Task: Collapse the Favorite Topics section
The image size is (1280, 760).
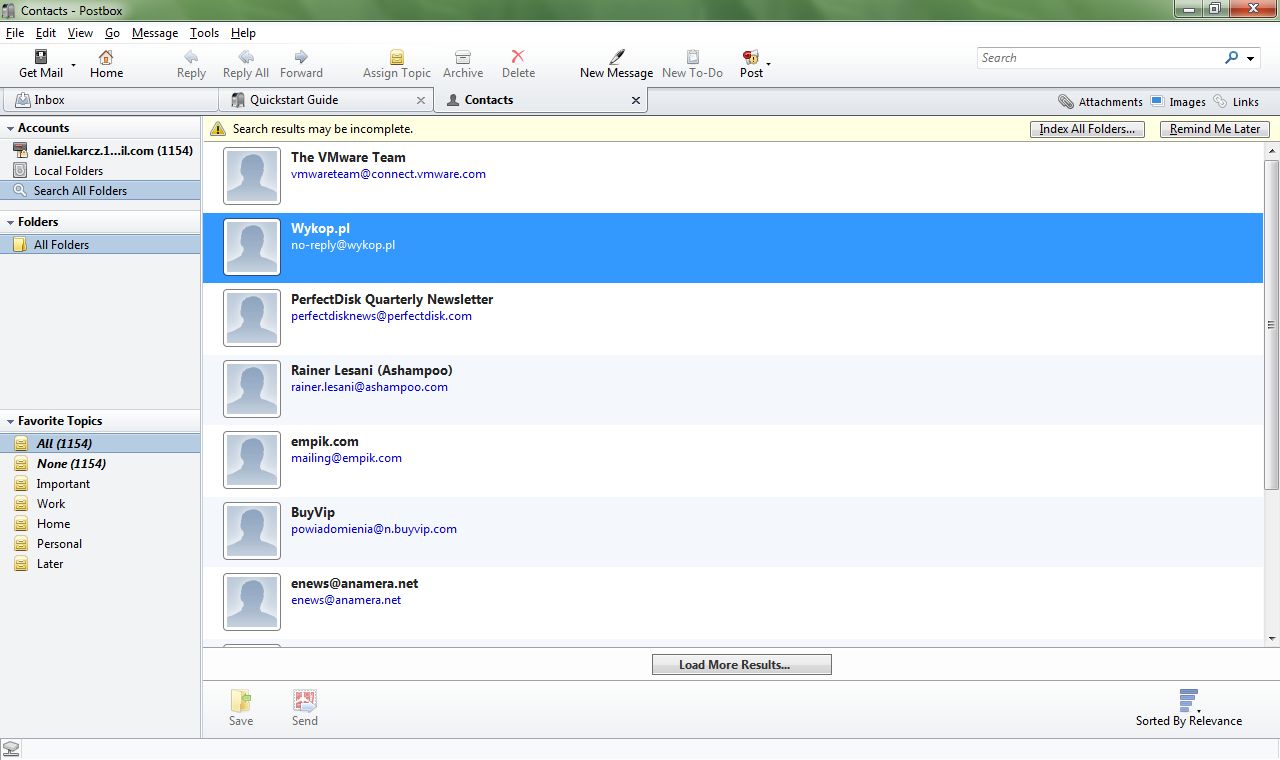Action: (x=10, y=421)
